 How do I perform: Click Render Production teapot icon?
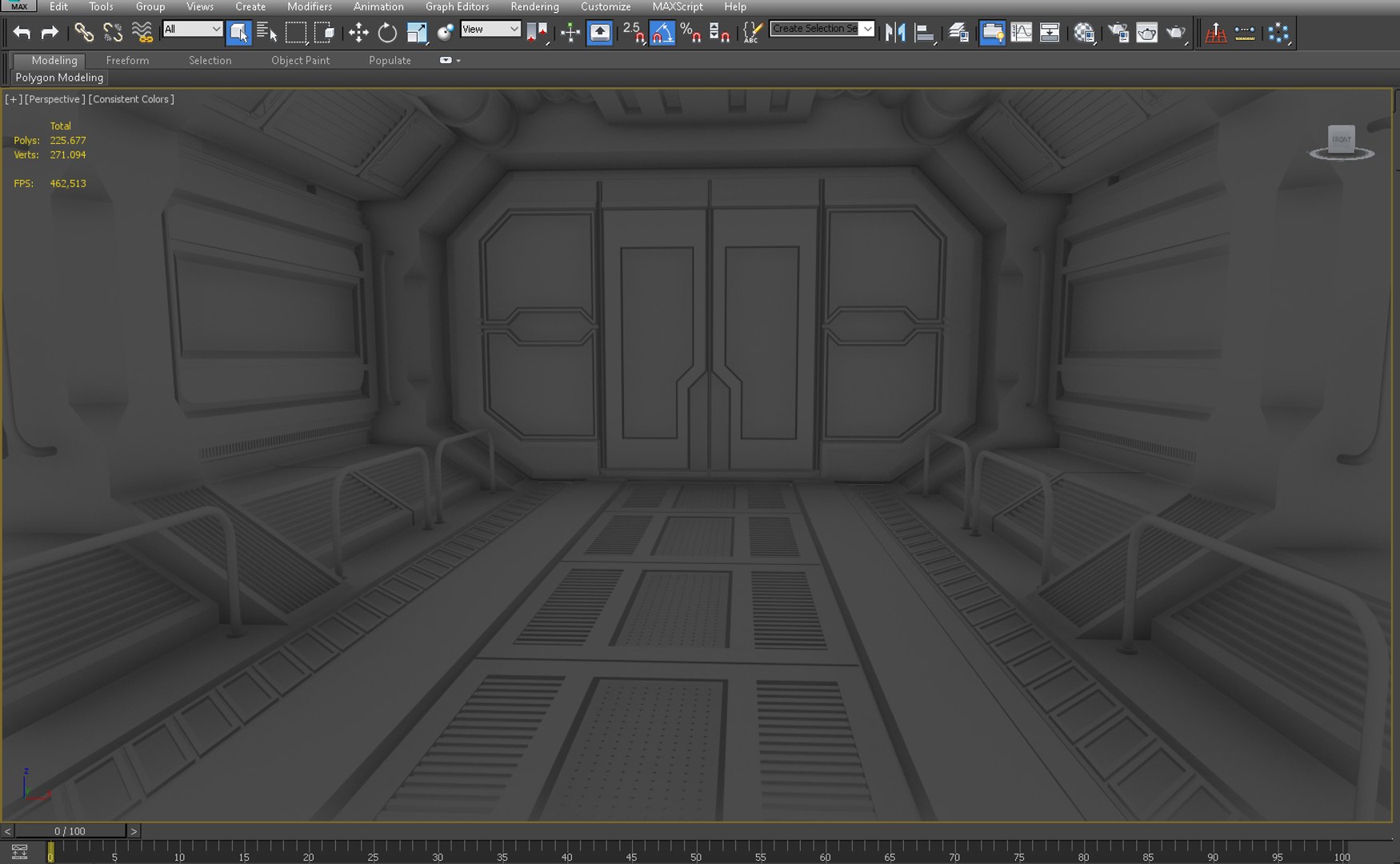(x=1176, y=33)
